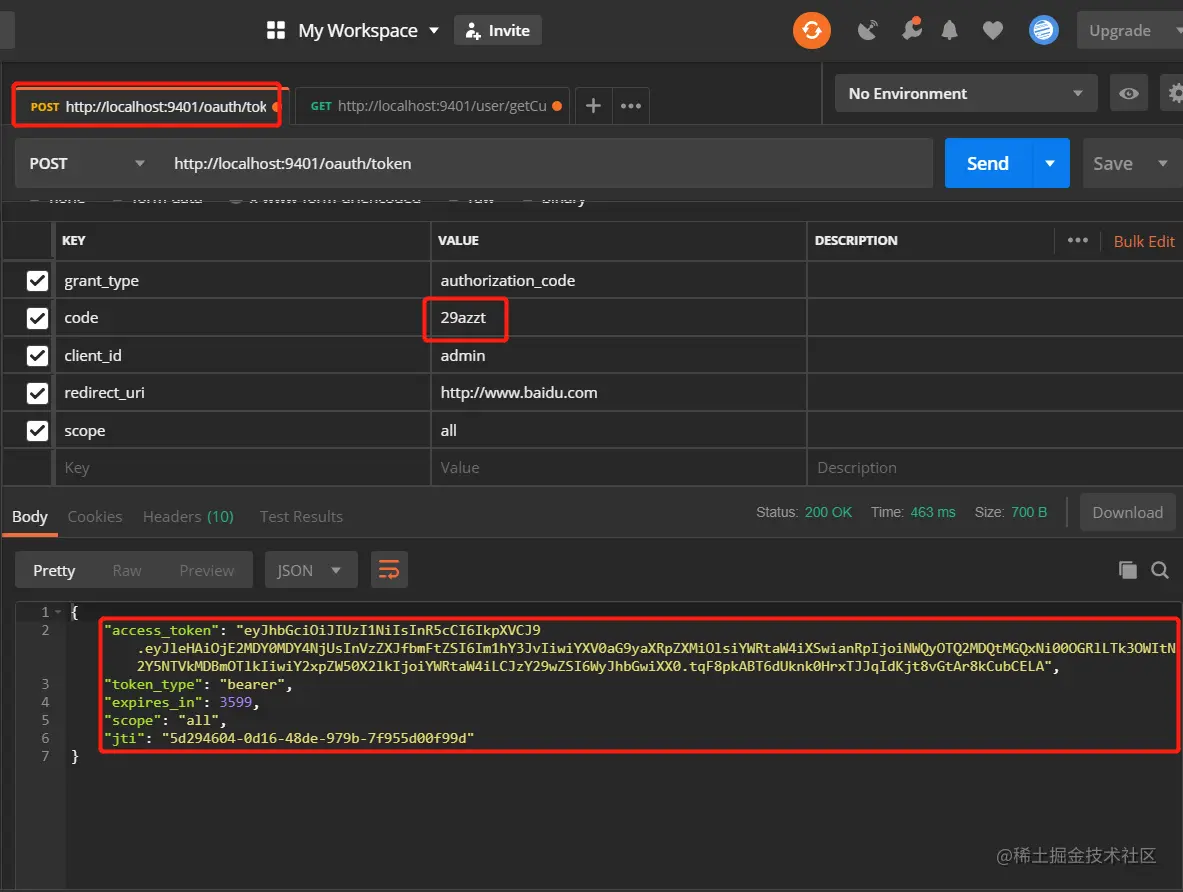Open the No Environment selector
This screenshot has height=892, width=1183.
point(966,94)
